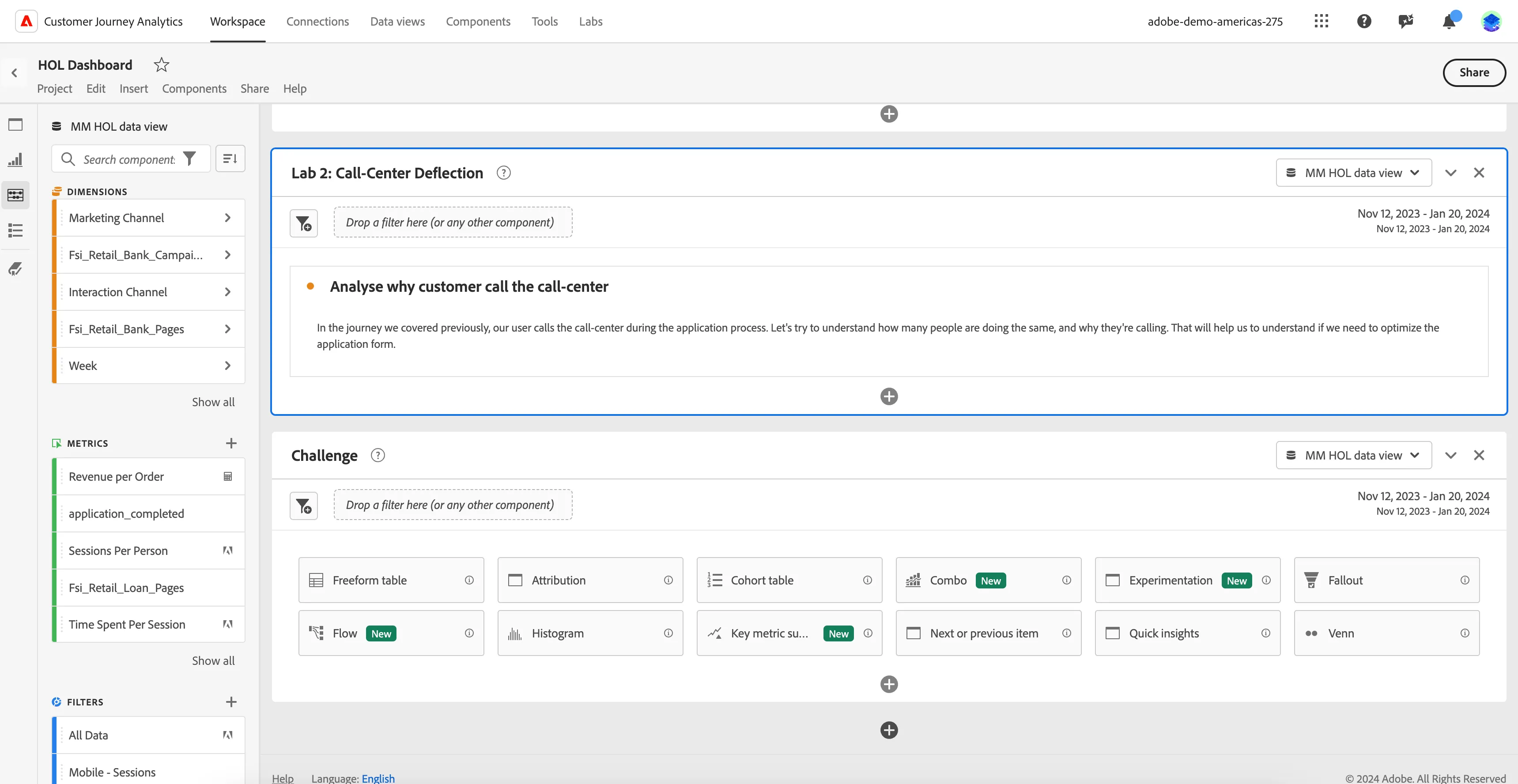Click the filter funnel in component search
1518x784 pixels.
coord(189,159)
